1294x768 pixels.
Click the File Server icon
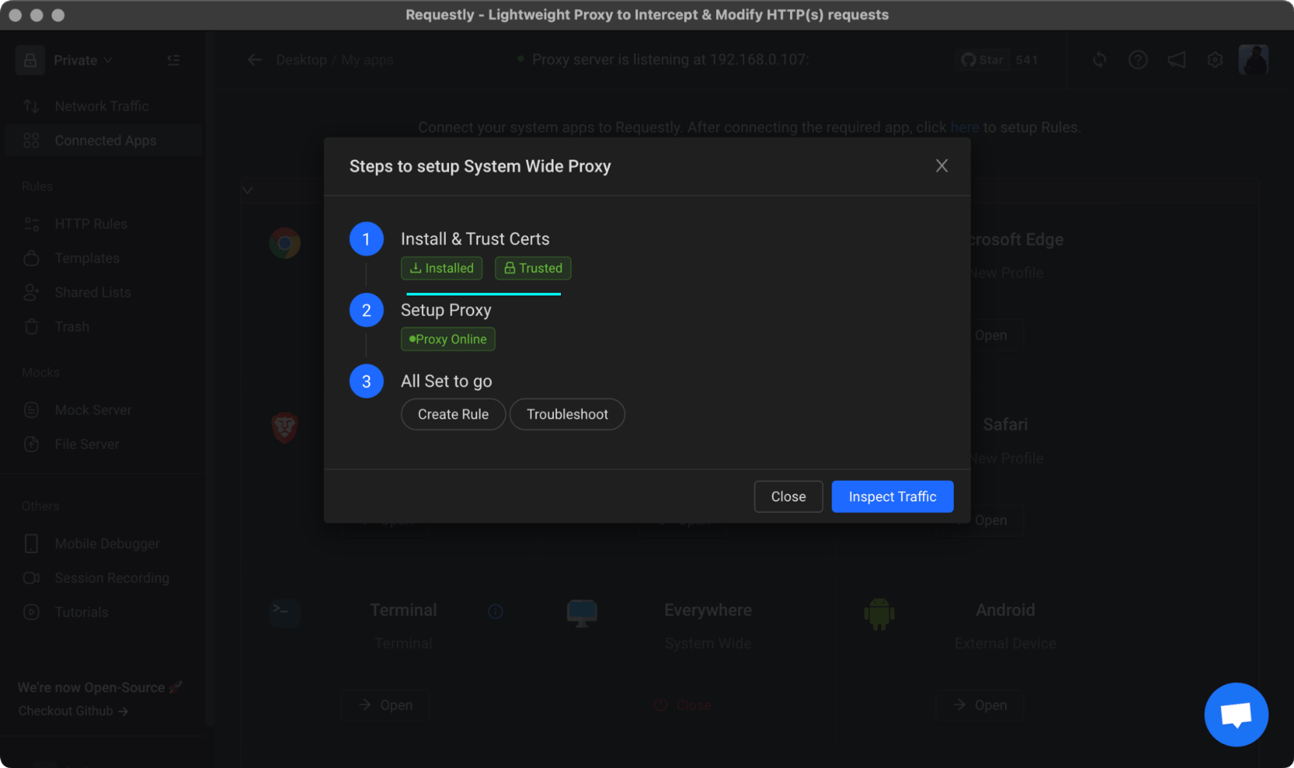pos(31,444)
